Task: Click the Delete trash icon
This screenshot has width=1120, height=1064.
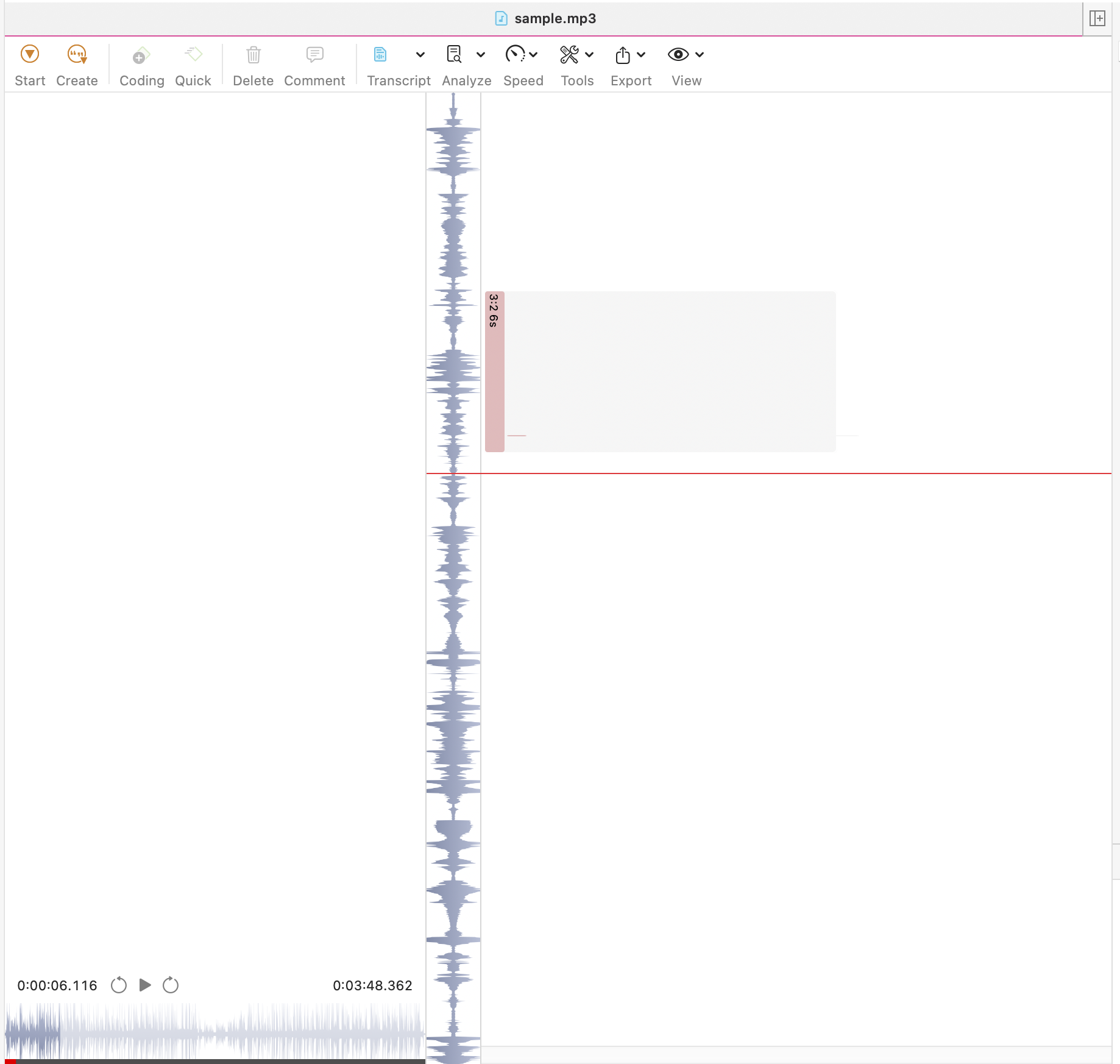Action: [x=253, y=55]
